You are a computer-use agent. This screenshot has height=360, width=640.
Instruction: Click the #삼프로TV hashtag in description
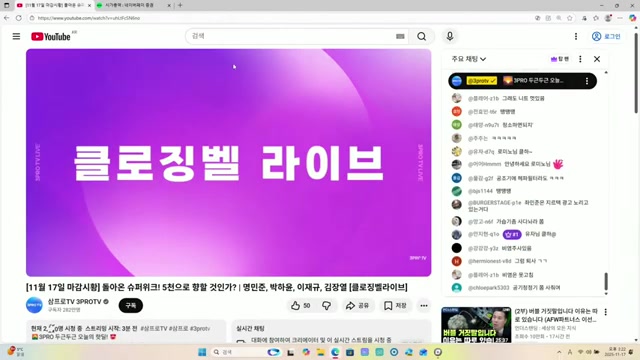pos(153,328)
